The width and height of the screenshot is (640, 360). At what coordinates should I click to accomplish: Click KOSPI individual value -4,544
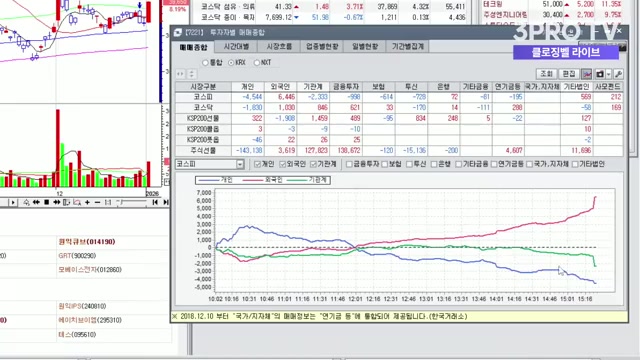point(252,97)
